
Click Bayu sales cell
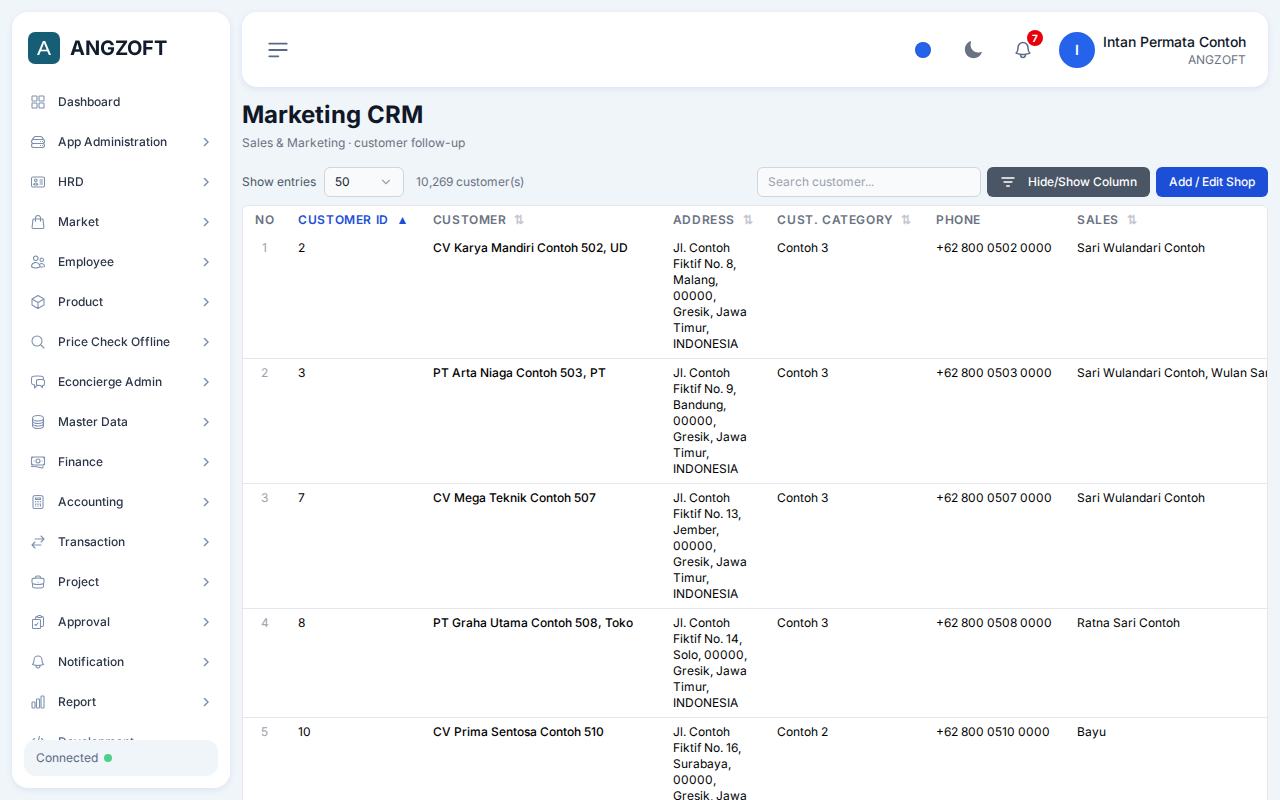1091,732
